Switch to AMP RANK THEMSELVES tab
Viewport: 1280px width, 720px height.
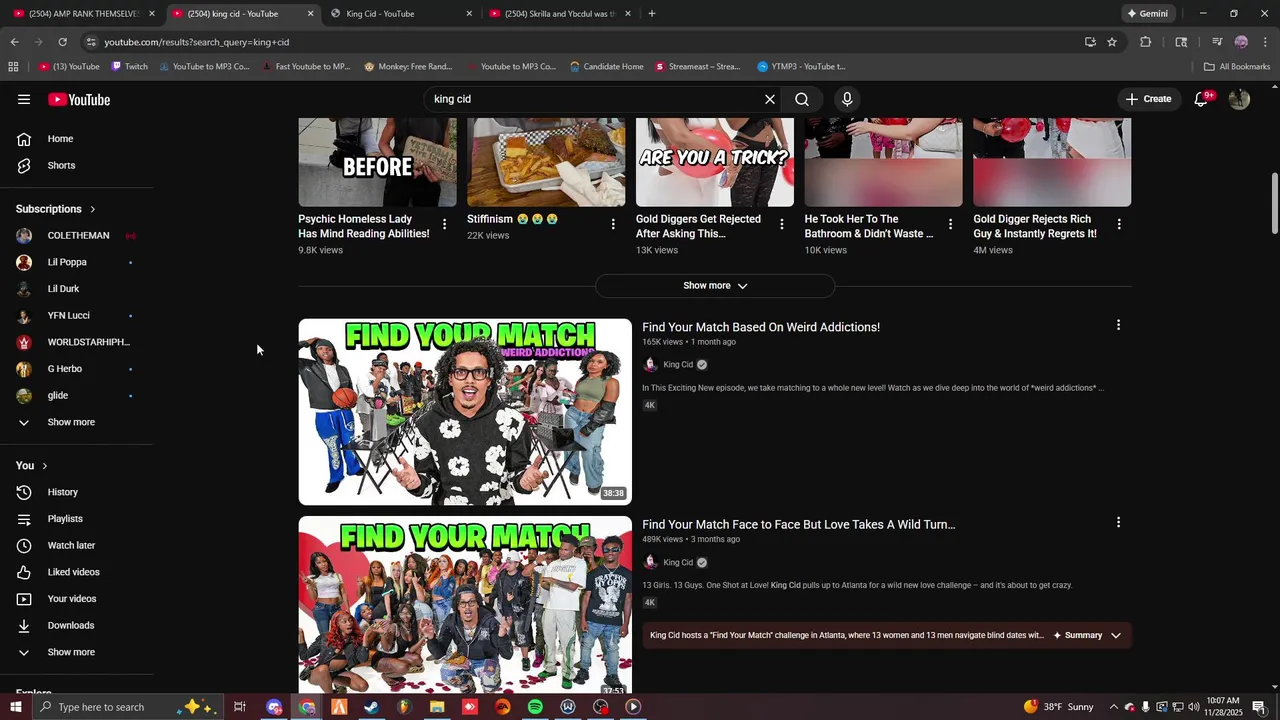click(83, 14)
